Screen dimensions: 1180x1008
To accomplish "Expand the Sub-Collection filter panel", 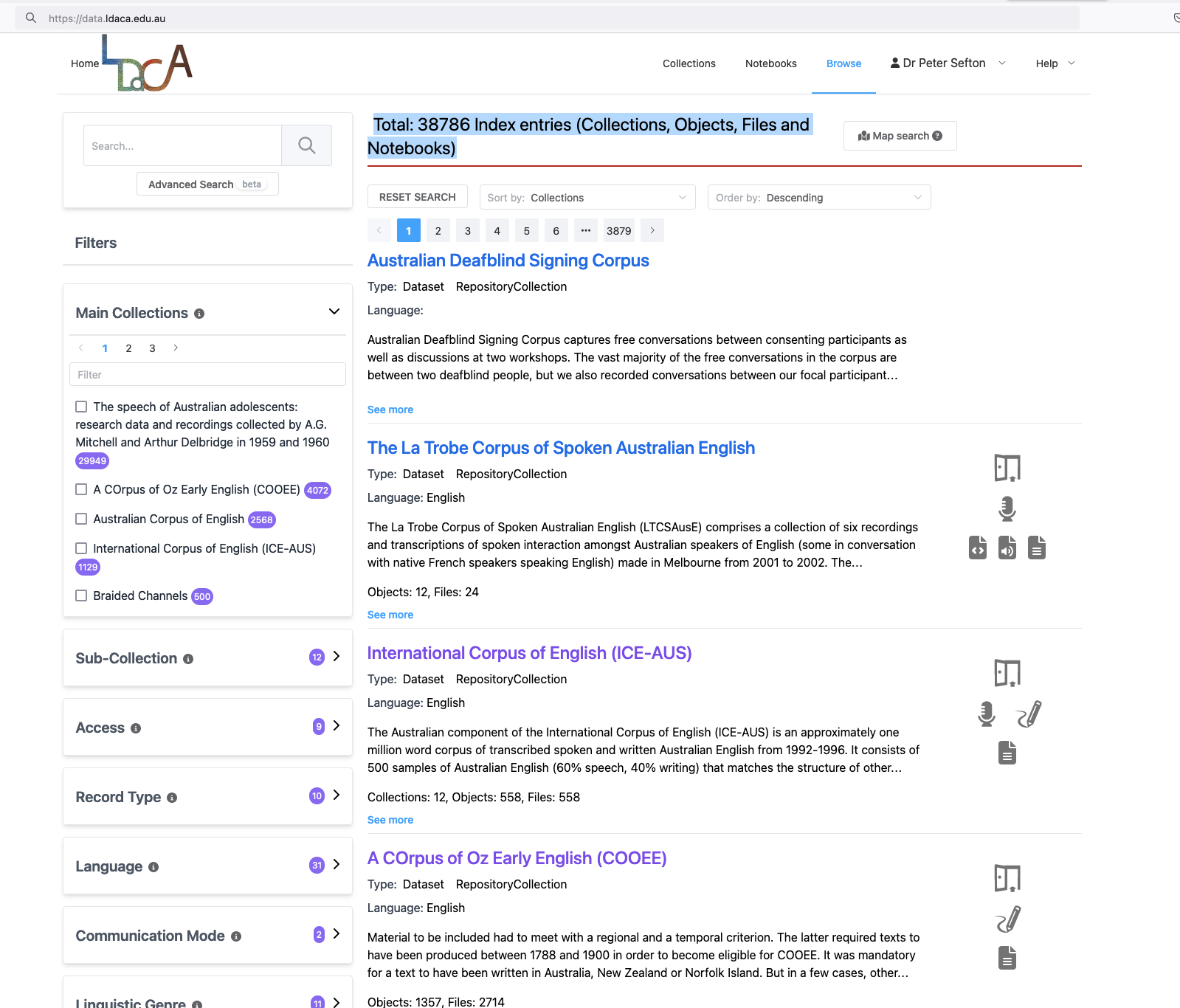I will (337, 657).
